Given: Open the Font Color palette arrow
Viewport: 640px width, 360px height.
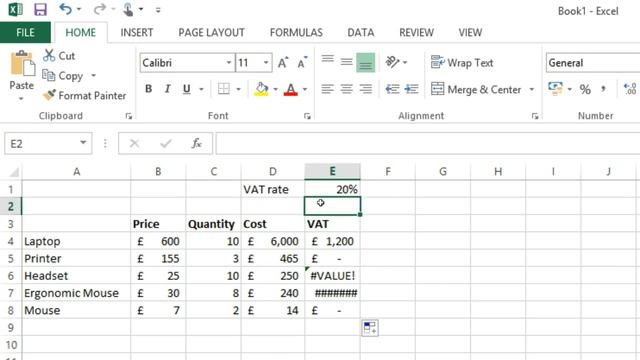Looking at the screenshot, I should [305, 89].
